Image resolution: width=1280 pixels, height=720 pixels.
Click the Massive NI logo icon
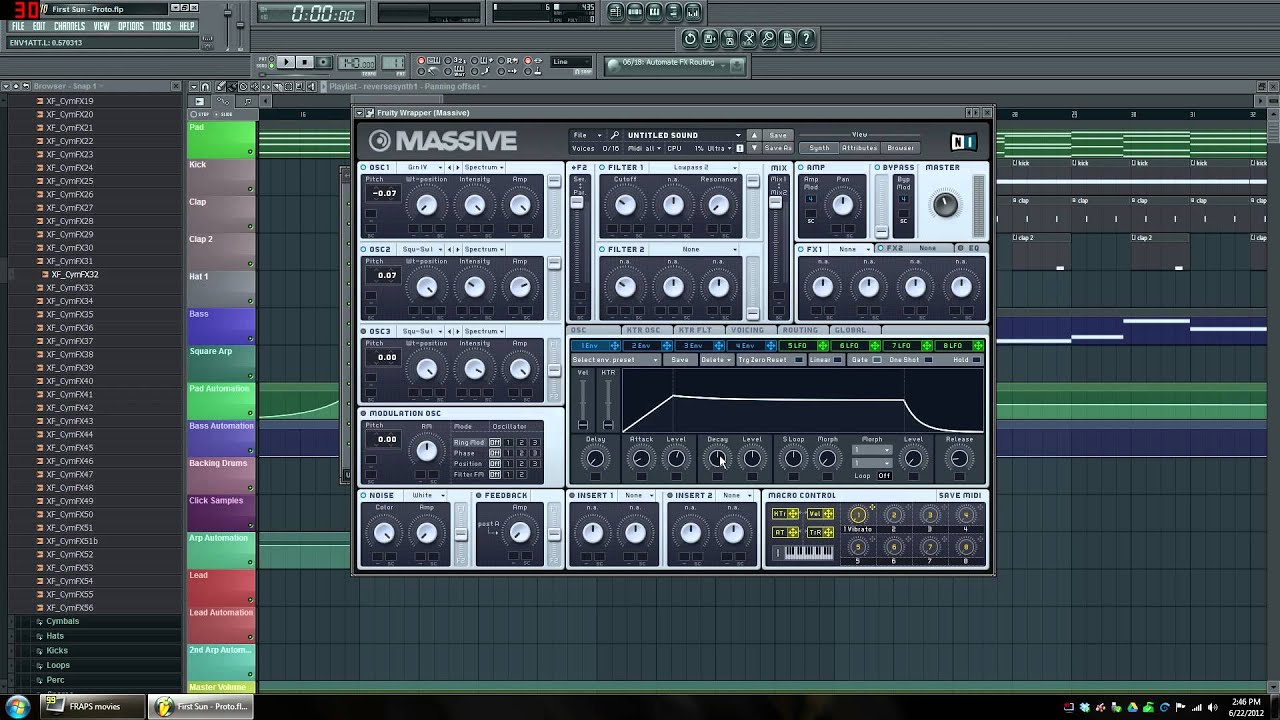tap(963, 141)
